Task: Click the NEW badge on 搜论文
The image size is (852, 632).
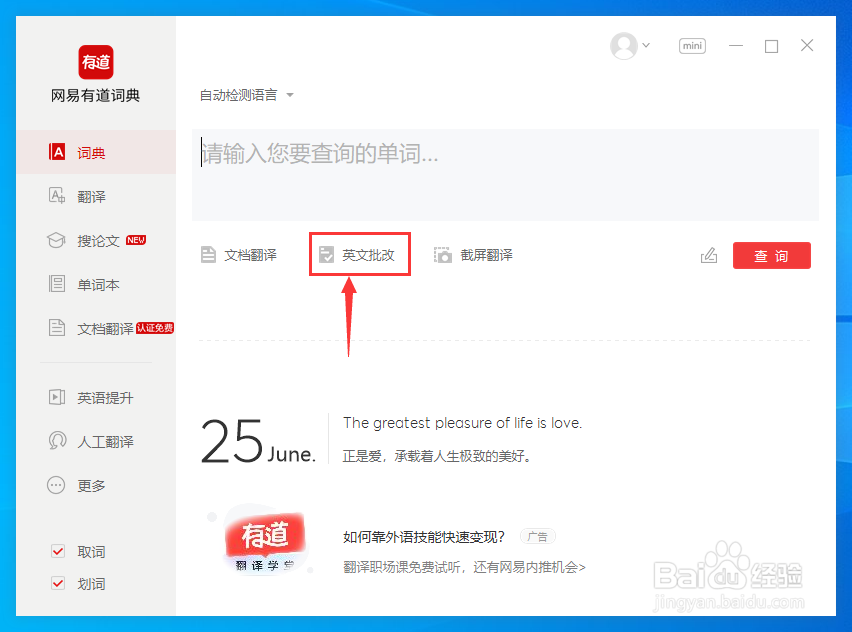Action: click(136, 240)
